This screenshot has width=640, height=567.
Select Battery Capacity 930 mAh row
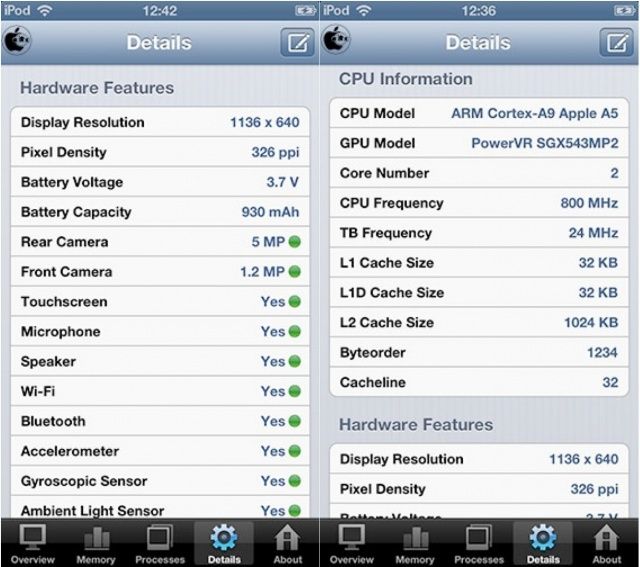click(x=160, y=212)
